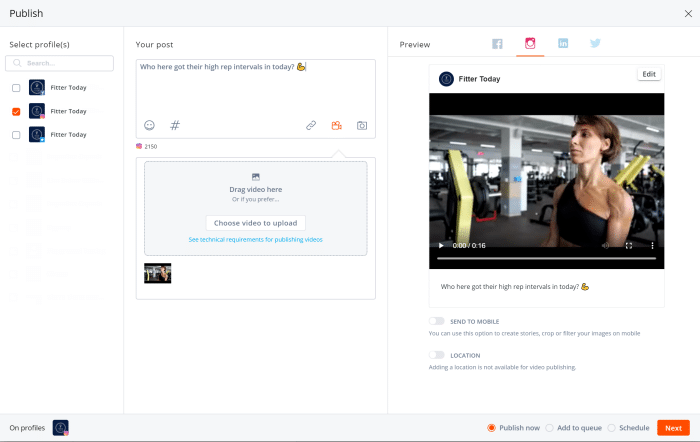This screenshot has height=442, width=700.
Task: Switch to the Twitter preview tab
Action: click(x=595, y=44)
